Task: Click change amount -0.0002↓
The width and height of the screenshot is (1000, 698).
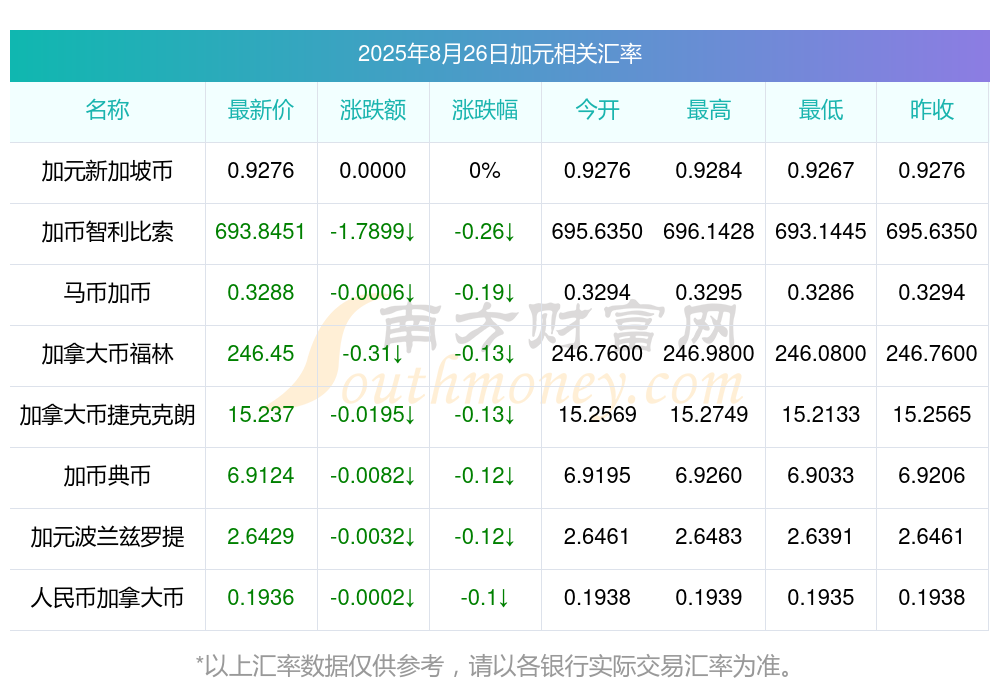Action: pyautogui.click(x=372, y=598)
